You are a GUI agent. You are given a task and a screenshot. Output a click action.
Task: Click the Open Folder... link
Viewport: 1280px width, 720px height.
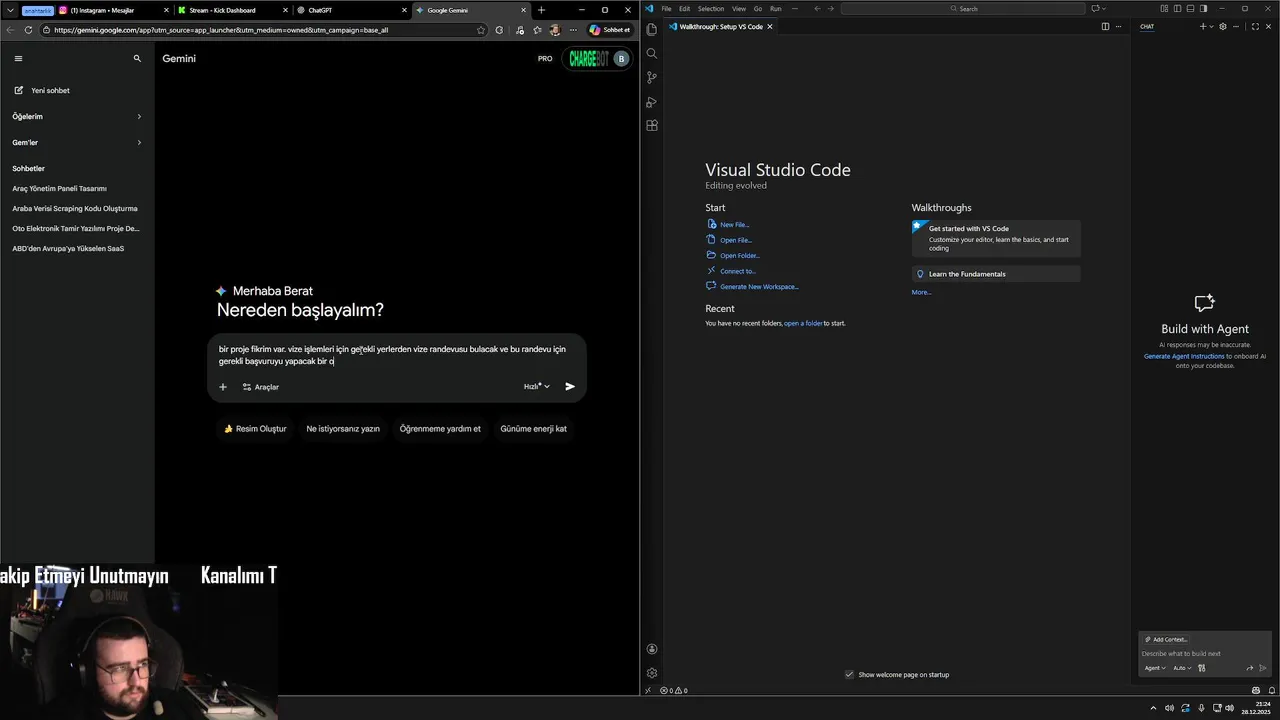[740, 256]
